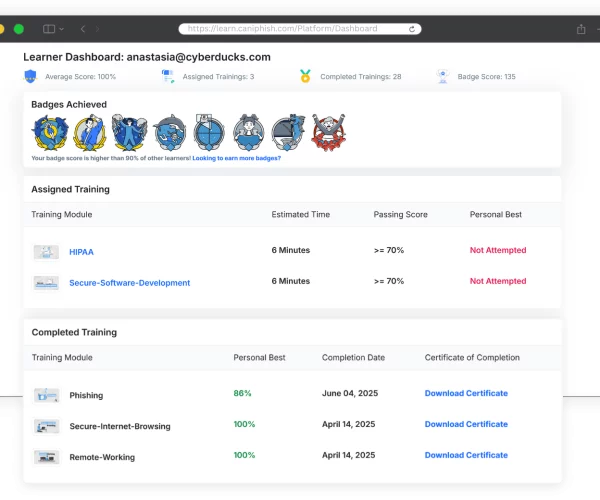600x500 pixels.
Task: Open the HIPAA training module link
Action: 81,251
